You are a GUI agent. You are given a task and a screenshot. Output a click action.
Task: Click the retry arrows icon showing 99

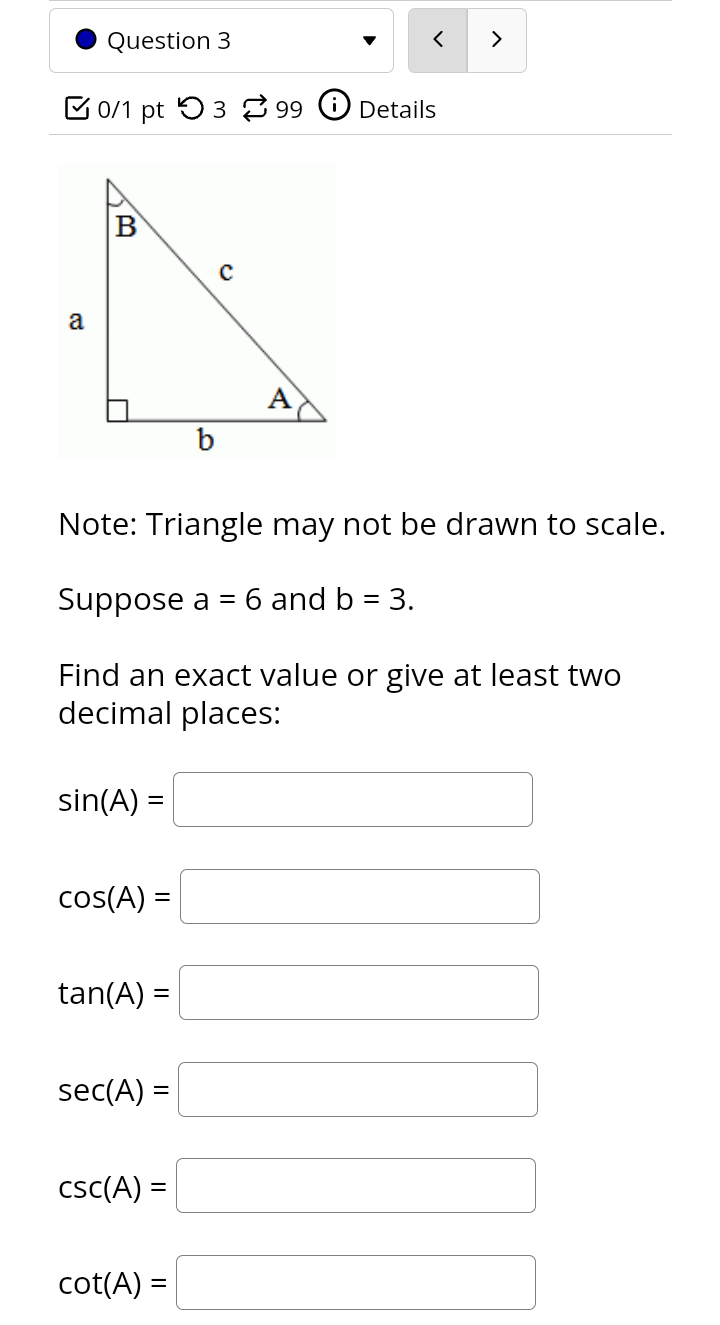pos(257,108)
